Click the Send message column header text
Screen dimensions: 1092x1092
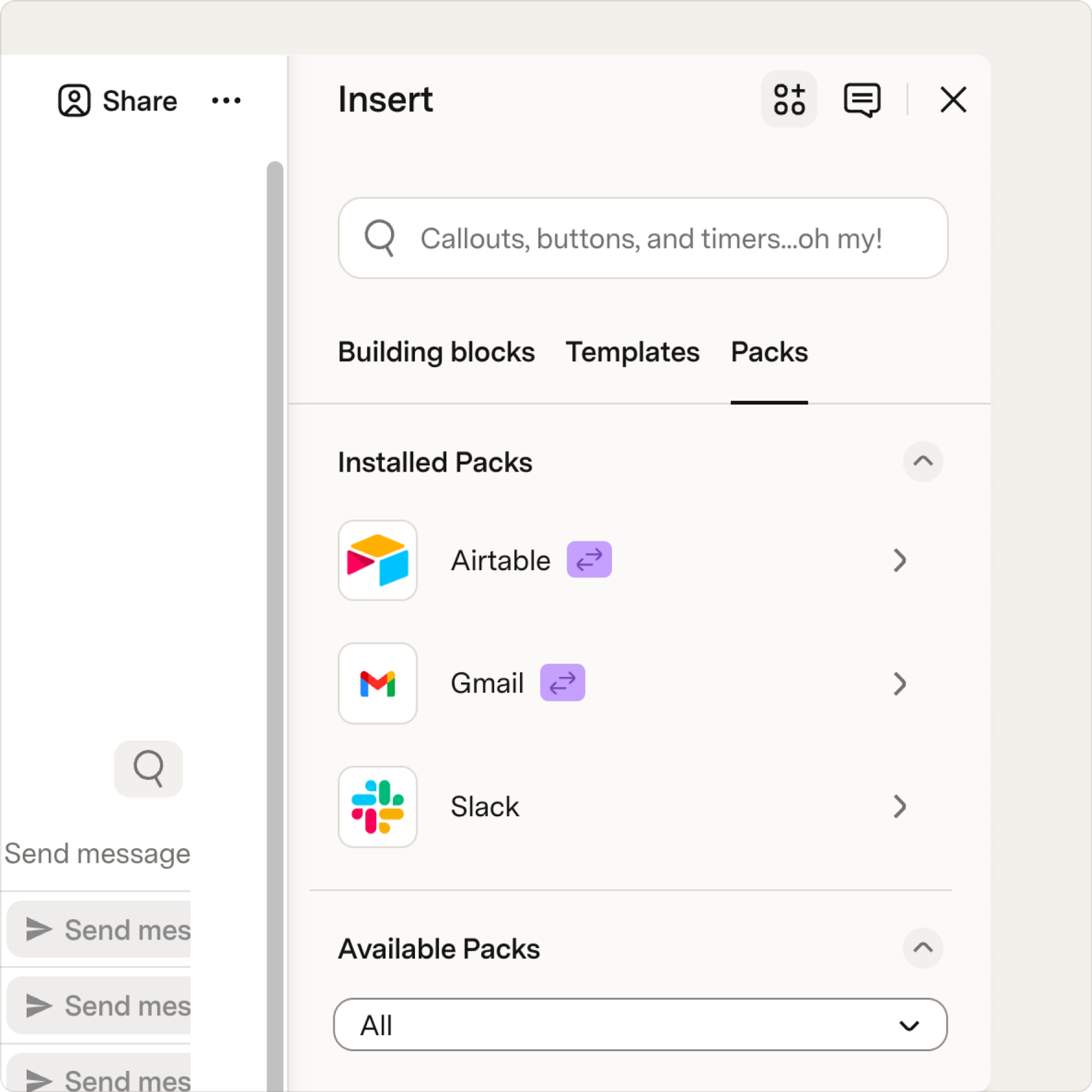(x=97, y=854)
